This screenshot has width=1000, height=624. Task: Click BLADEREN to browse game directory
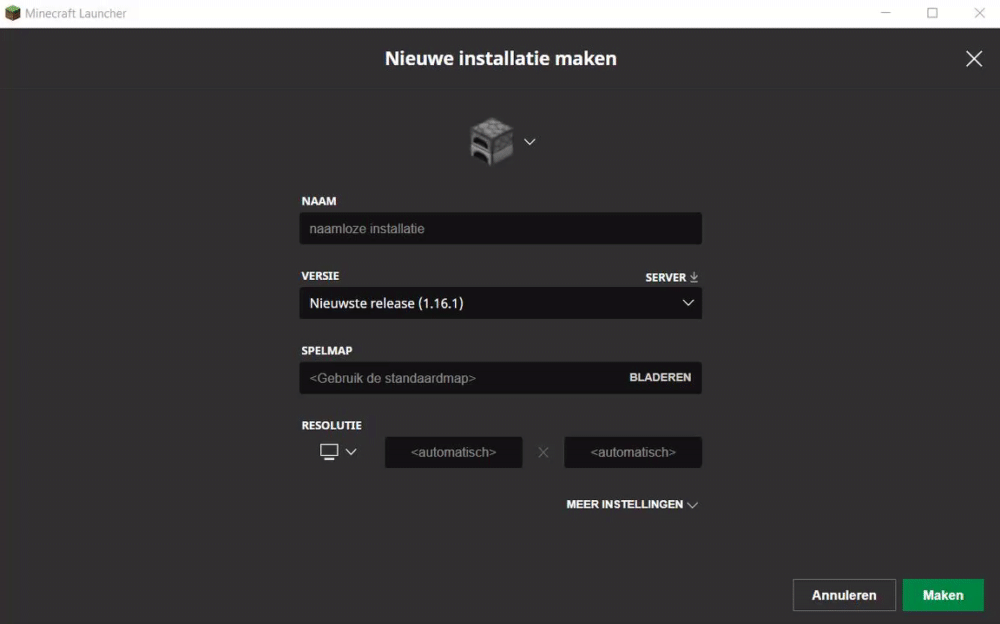[x=660, y=377]
